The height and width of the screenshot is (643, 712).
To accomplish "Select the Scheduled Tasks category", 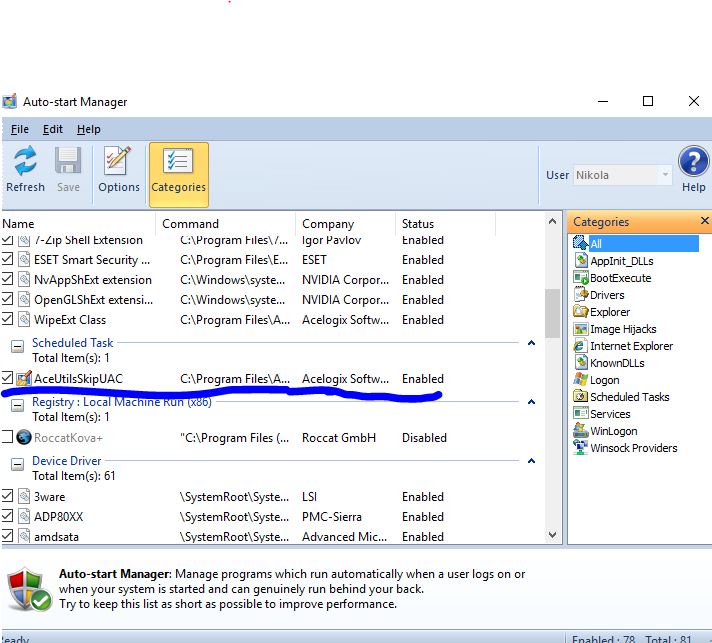I will 621,397.
